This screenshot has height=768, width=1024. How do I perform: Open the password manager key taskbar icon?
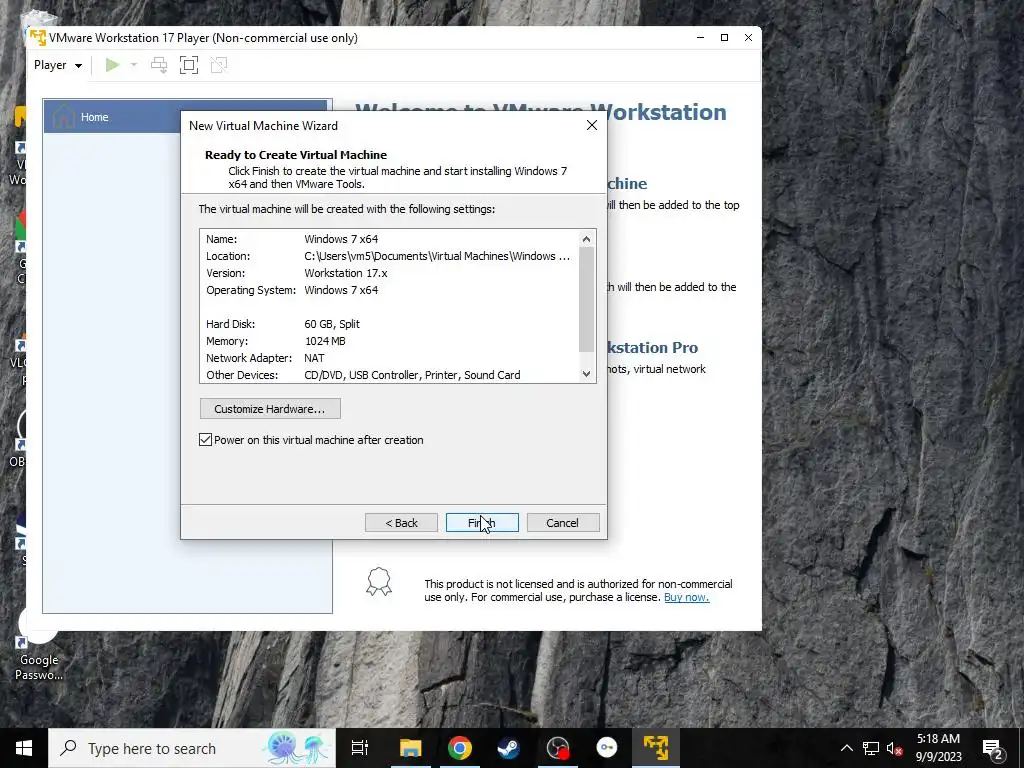(607, 748)
